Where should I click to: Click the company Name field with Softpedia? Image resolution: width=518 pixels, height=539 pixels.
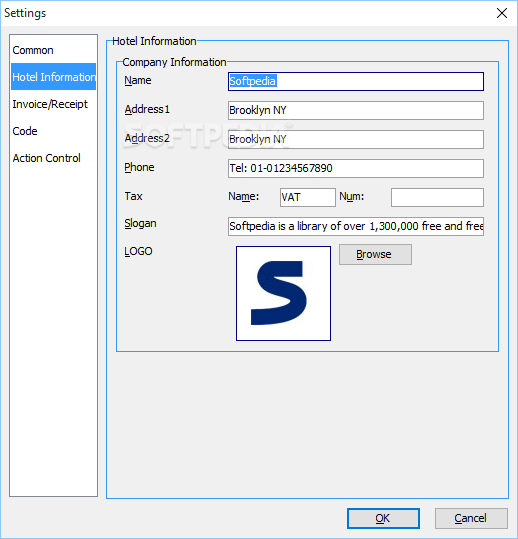356,81
